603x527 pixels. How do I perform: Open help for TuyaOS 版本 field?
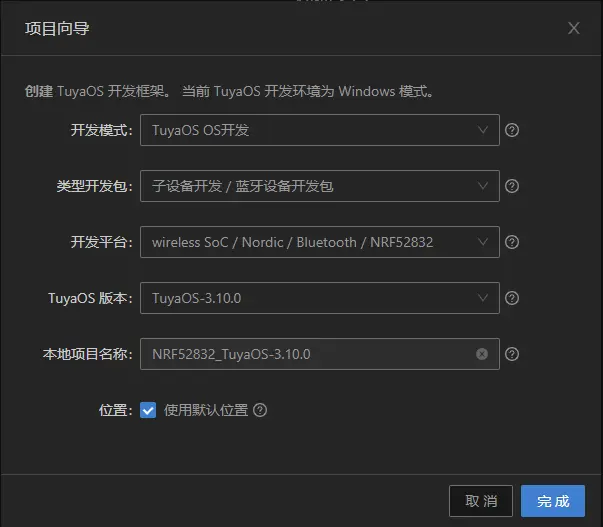(512, 298)
